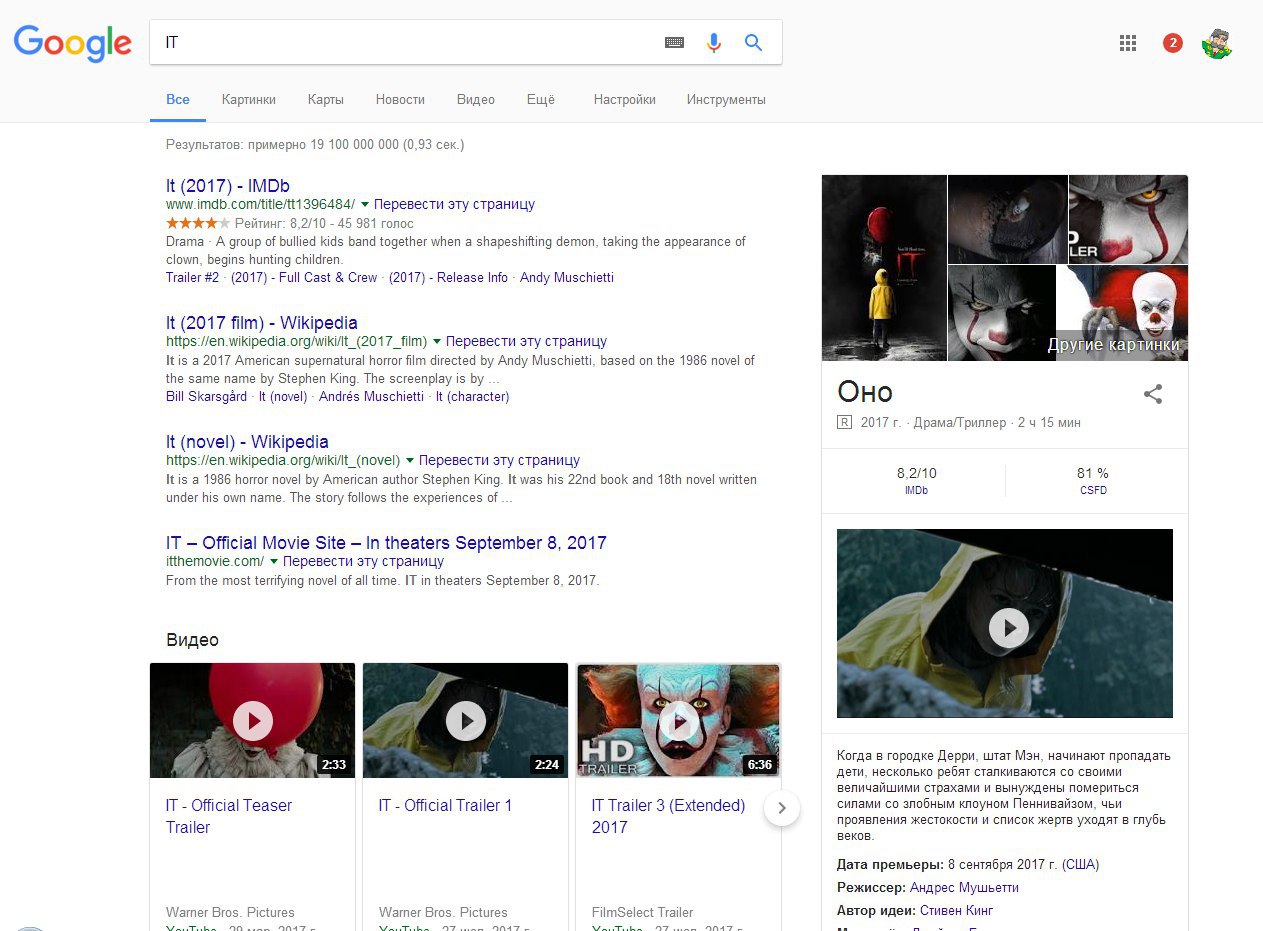Open IT Trailer 3 (Extended) 2017 title
The width and height of the screenshot is (1263, 931).
668,816
